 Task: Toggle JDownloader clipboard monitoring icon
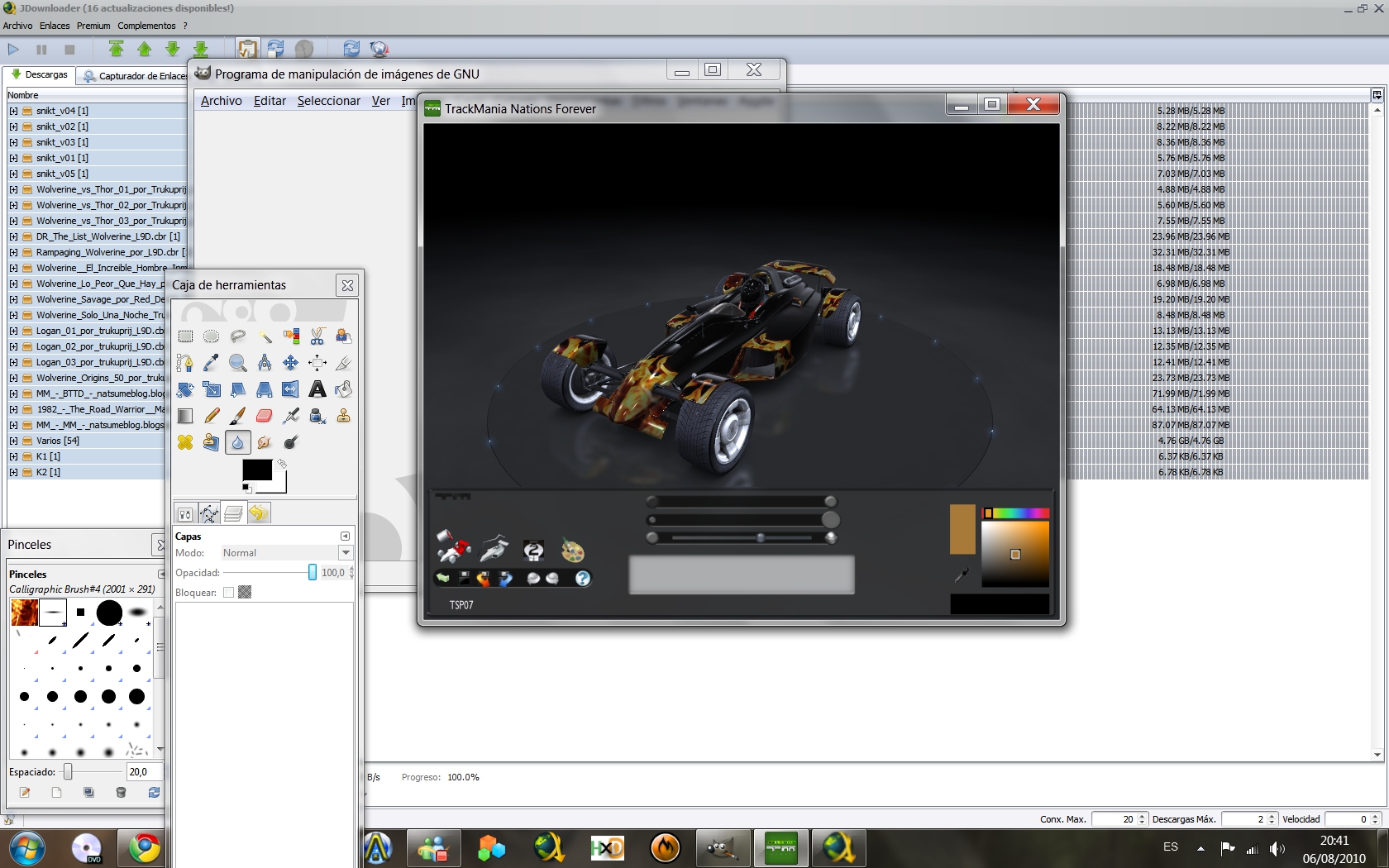tap(247, 49)
